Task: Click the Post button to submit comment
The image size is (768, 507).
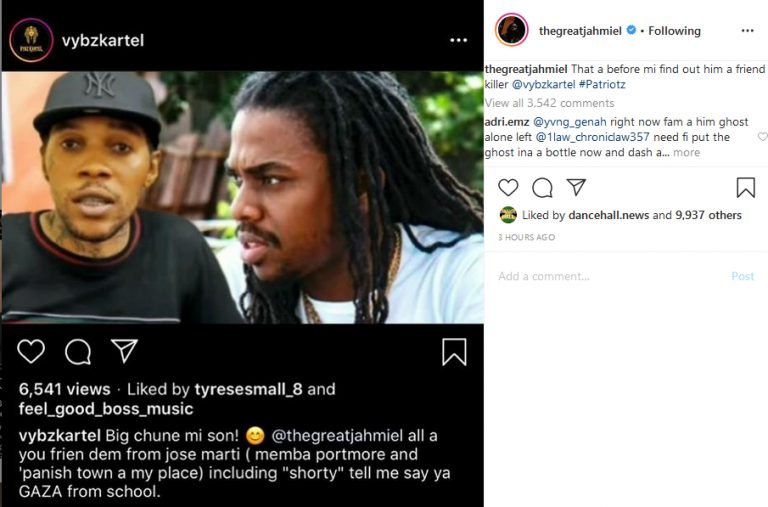Action: 742,276
